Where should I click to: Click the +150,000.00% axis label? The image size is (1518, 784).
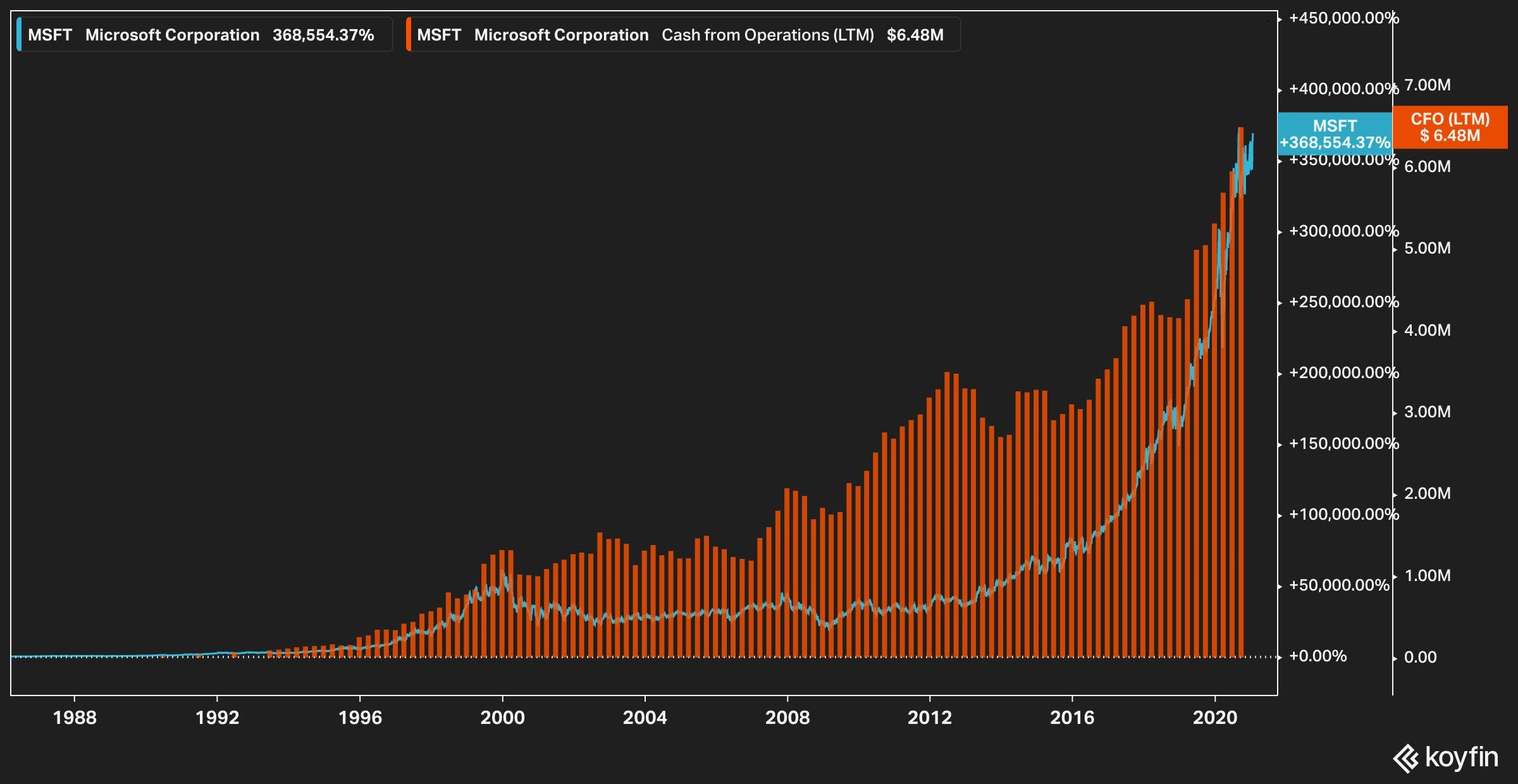[x=1343, y=443]
